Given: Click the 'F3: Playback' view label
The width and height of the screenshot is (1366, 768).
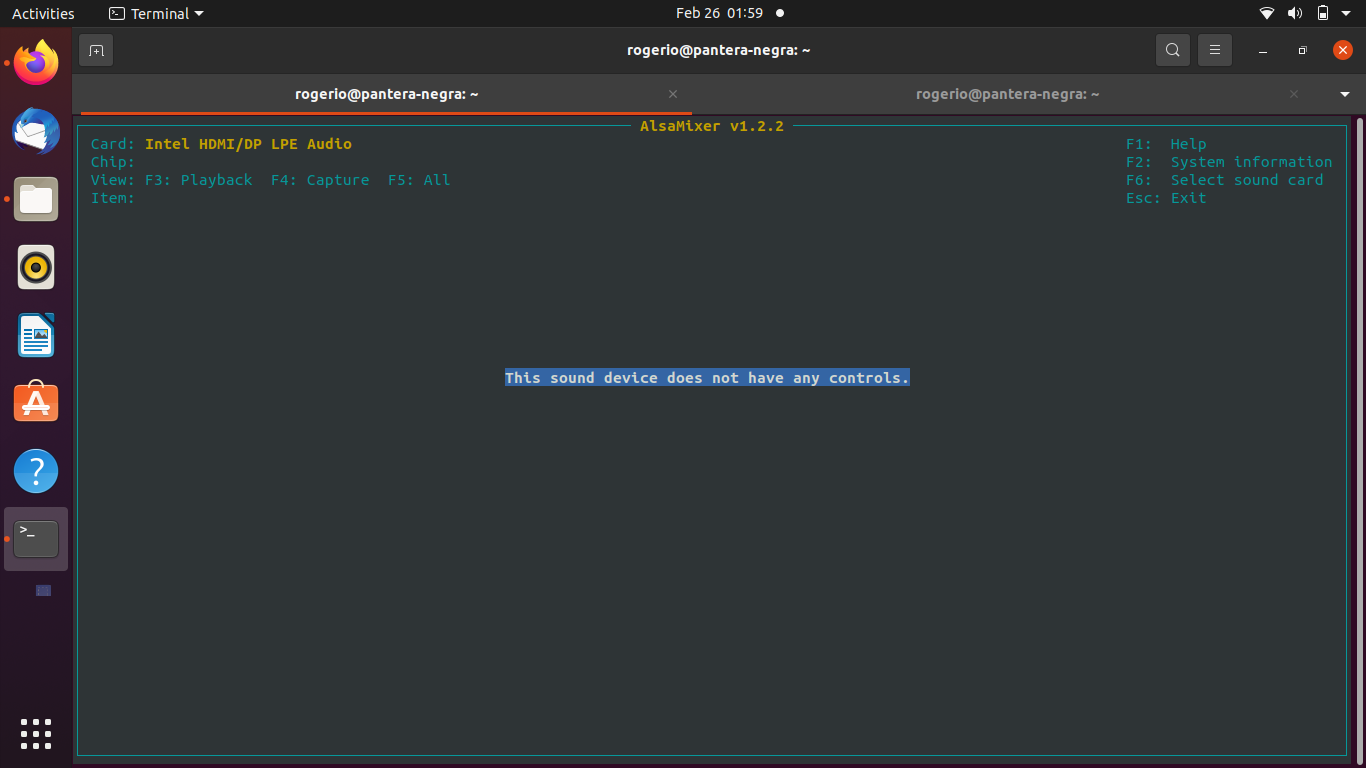Looking at the screenshot, I should pyautogui.click(x=199, y=180).
